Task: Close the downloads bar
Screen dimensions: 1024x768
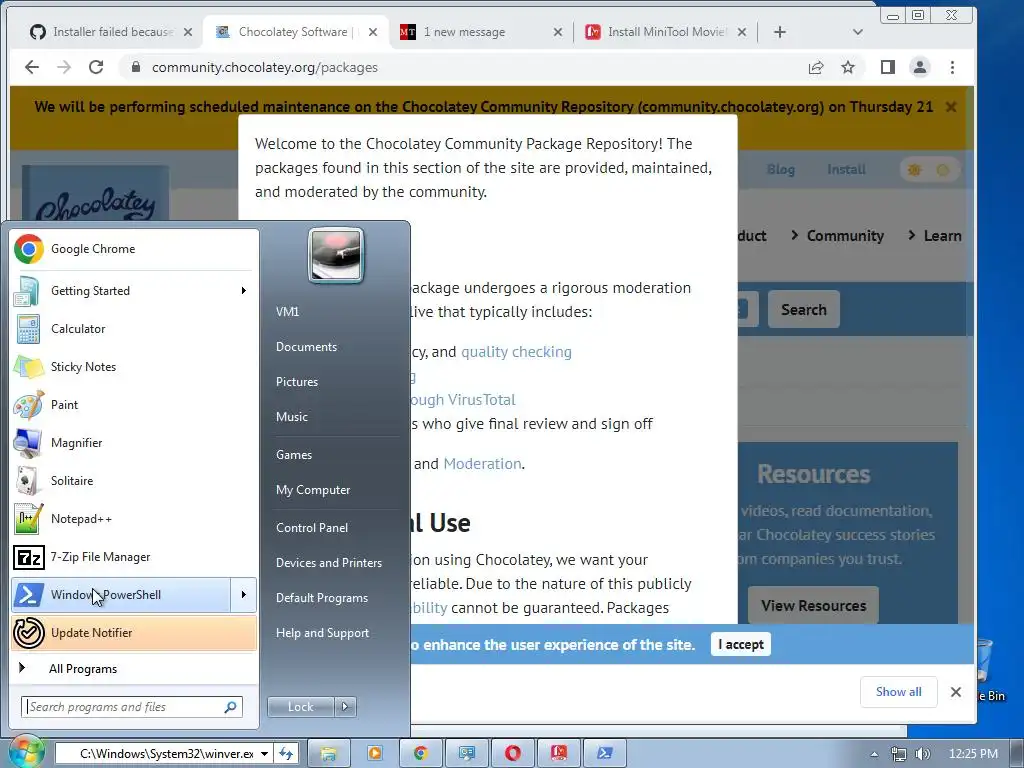Action: [955, 692]
